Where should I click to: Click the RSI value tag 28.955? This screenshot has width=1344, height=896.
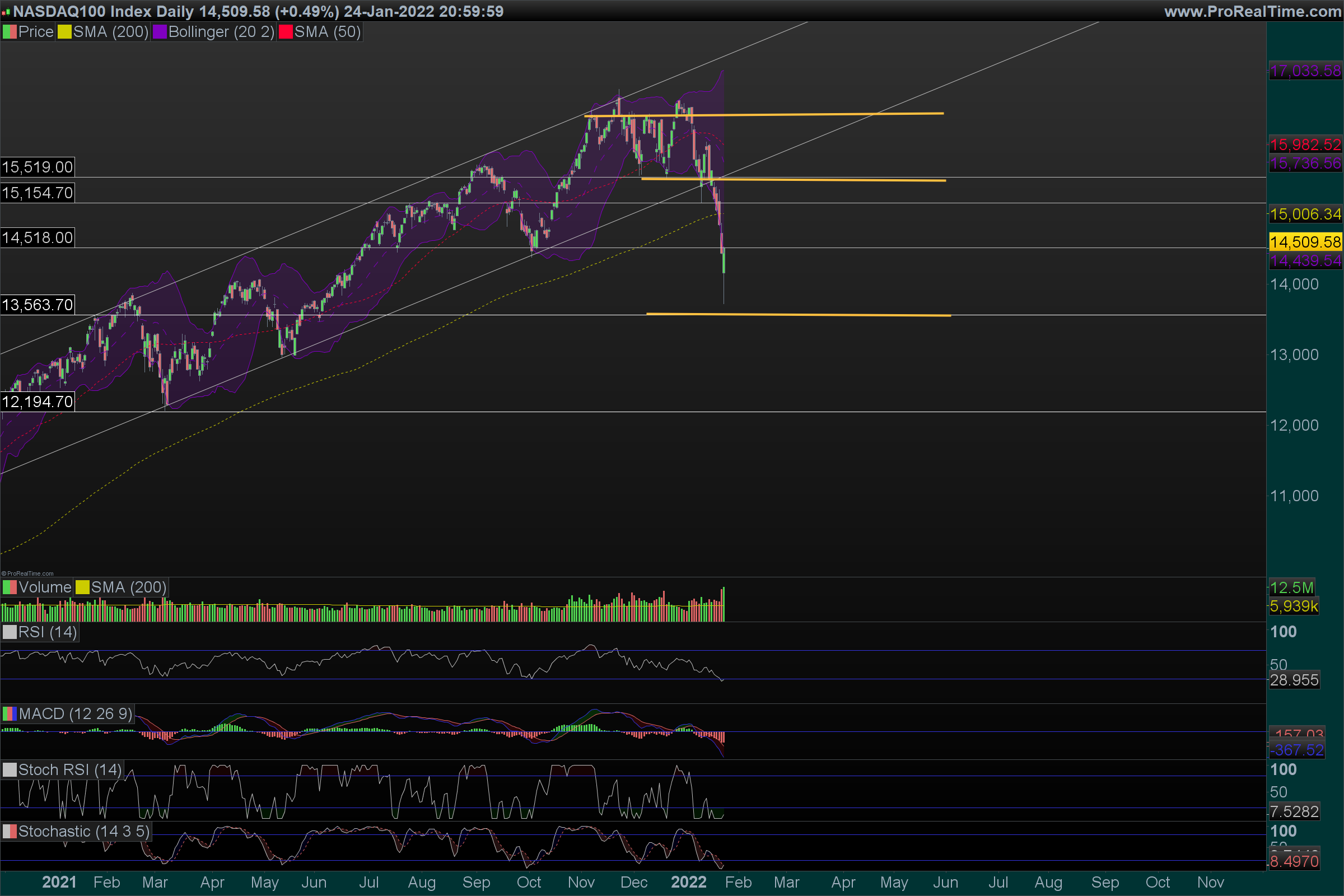(1294, 680)
